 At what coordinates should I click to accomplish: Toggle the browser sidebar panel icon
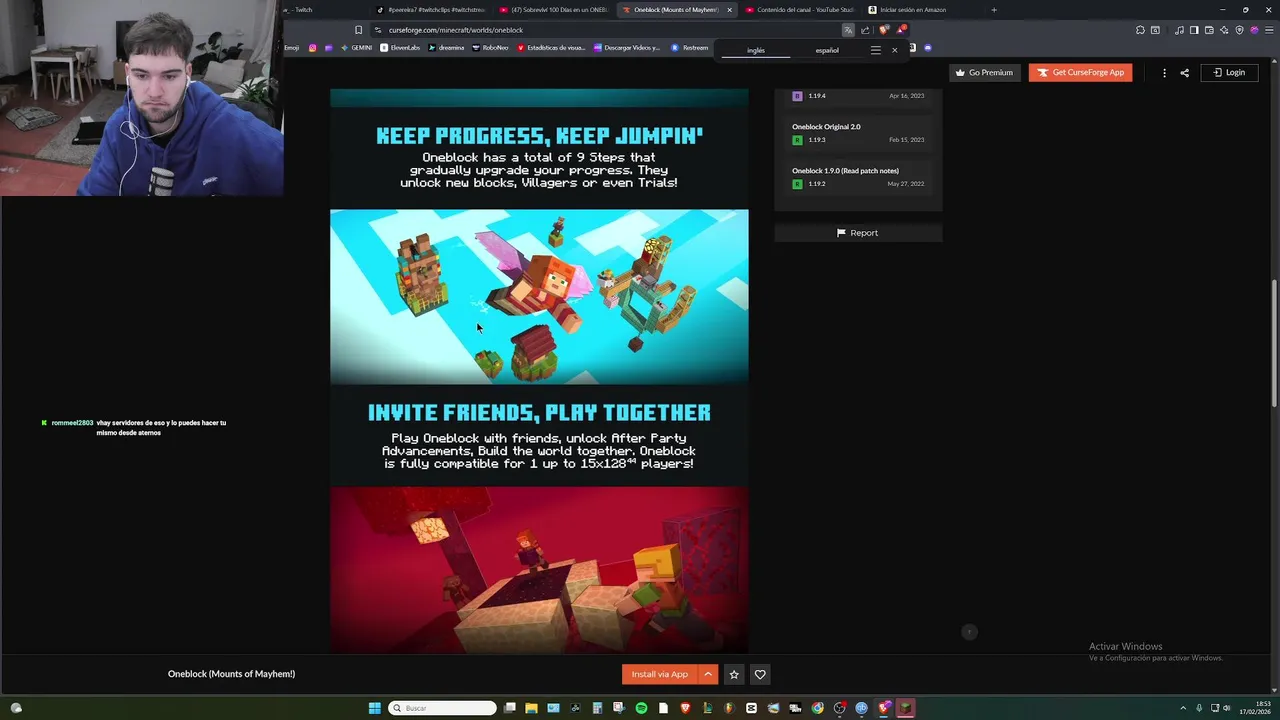pos(1194,30)
